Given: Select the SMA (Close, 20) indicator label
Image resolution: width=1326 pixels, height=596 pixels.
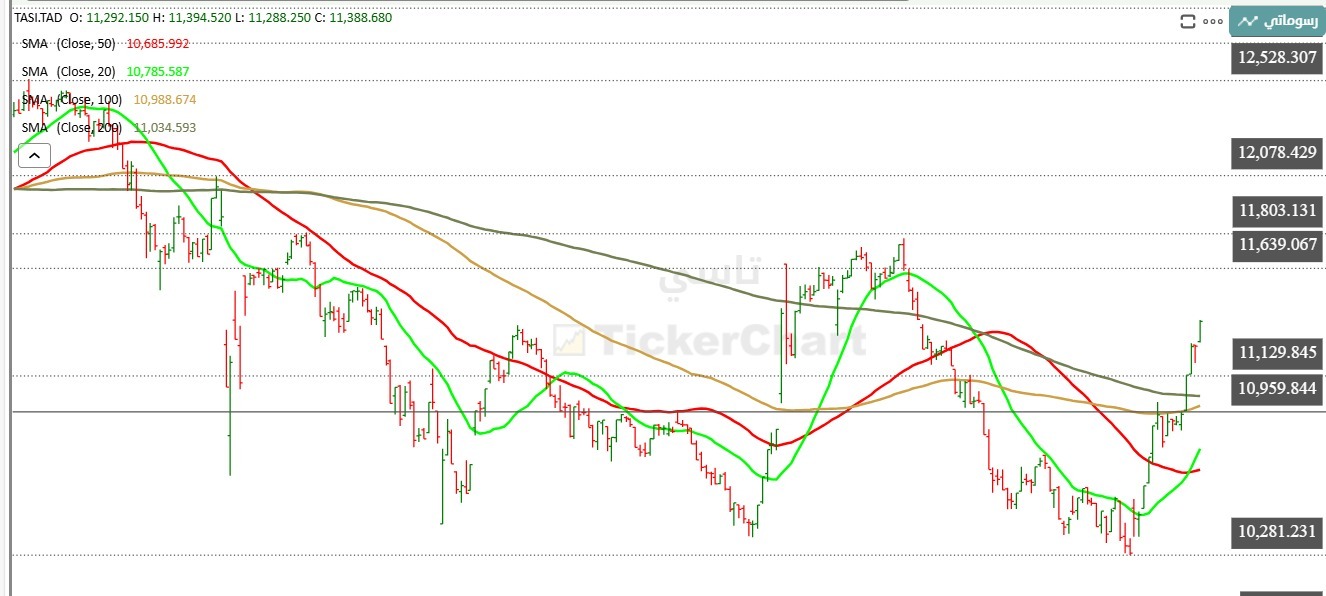Looking at the screenshot, I should pyautogui.click(x=69, y=71).
